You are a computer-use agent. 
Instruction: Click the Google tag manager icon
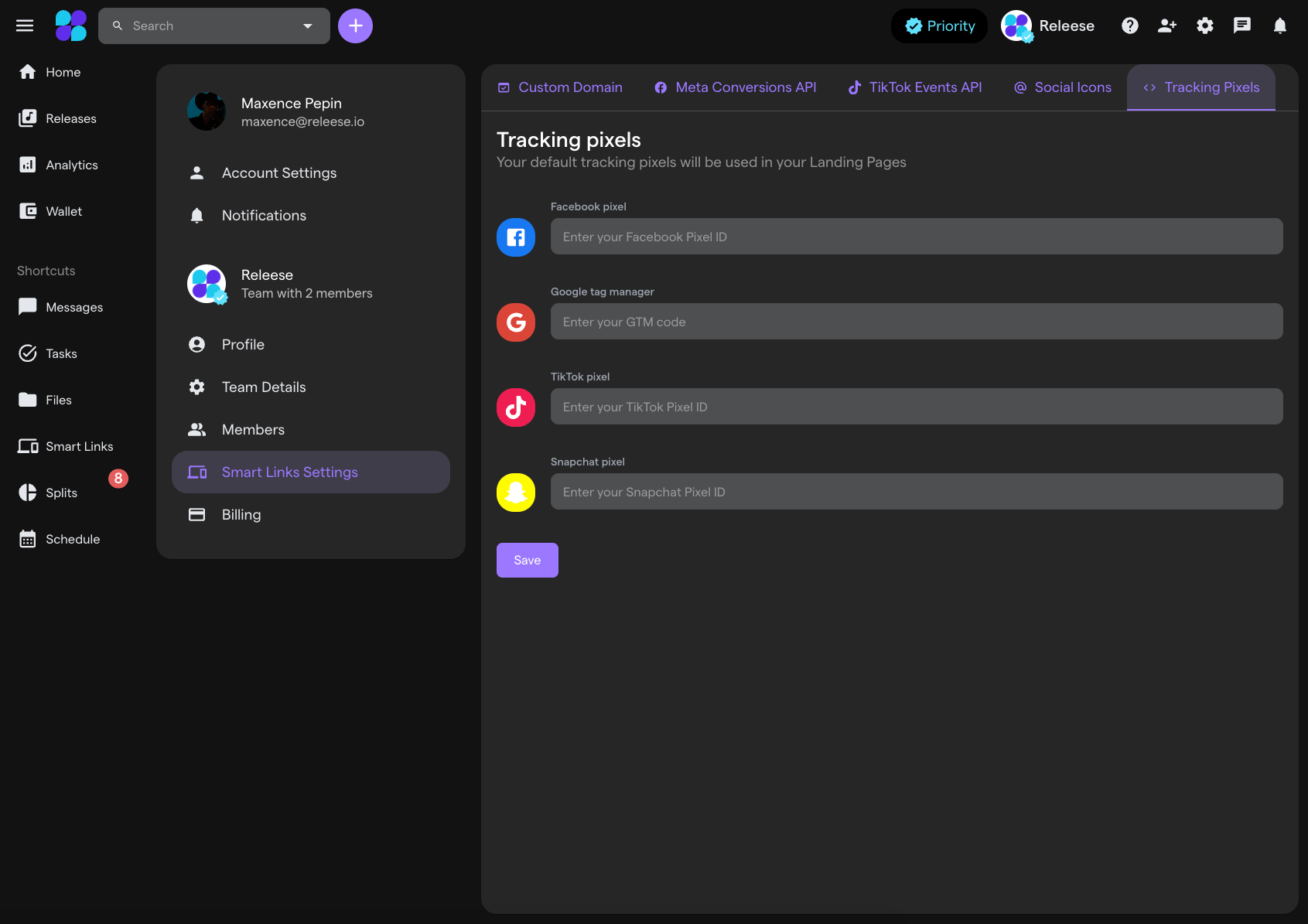click(516, 322)
